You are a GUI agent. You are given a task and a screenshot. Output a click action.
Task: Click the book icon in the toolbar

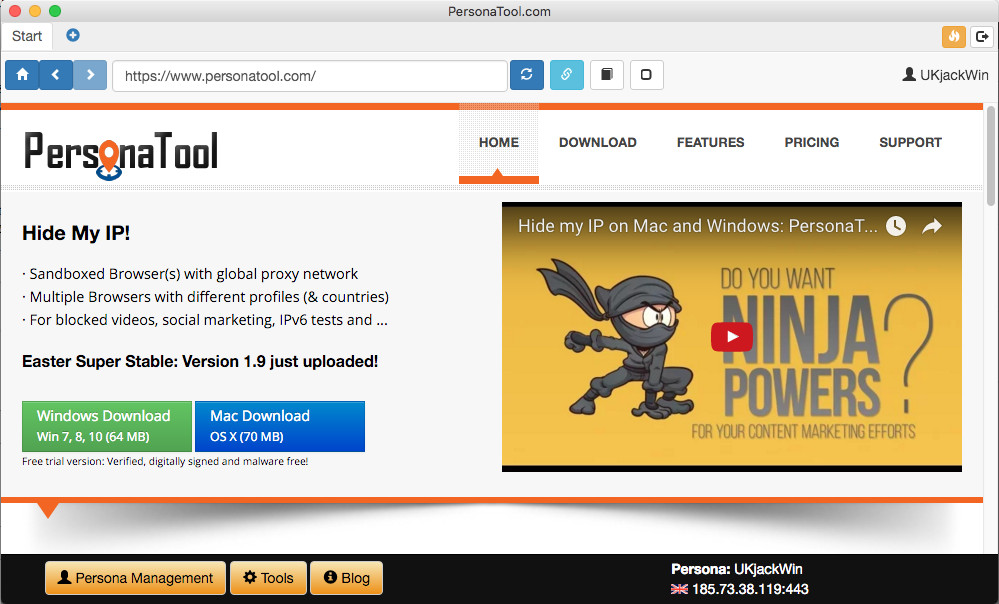(607, 75)
